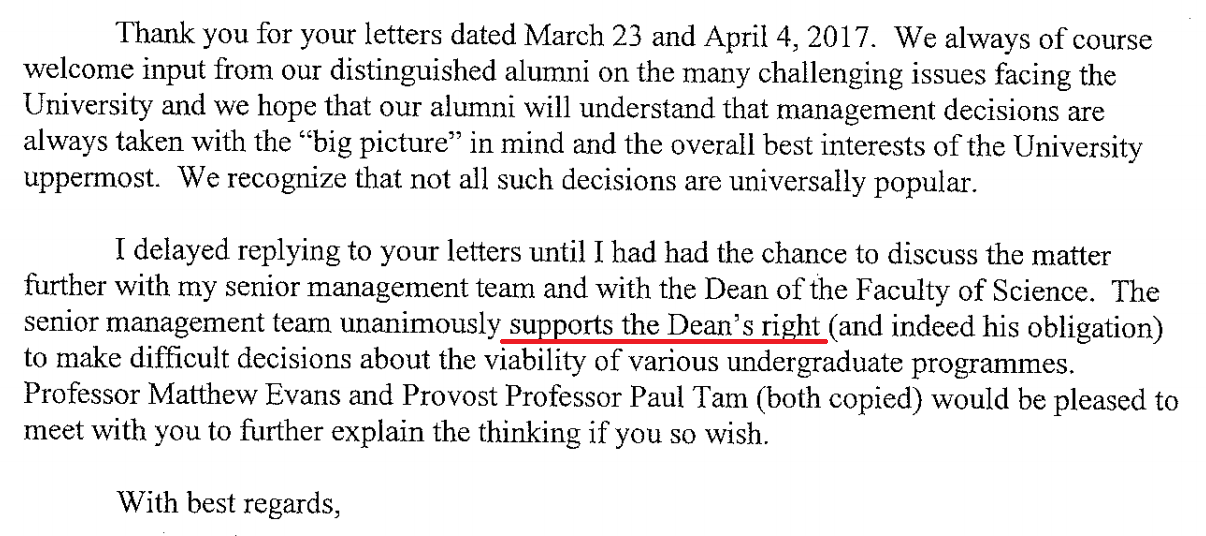
Task: Click the red-underlined phrase "supports the Dean's right"
Action: point(664,328)
